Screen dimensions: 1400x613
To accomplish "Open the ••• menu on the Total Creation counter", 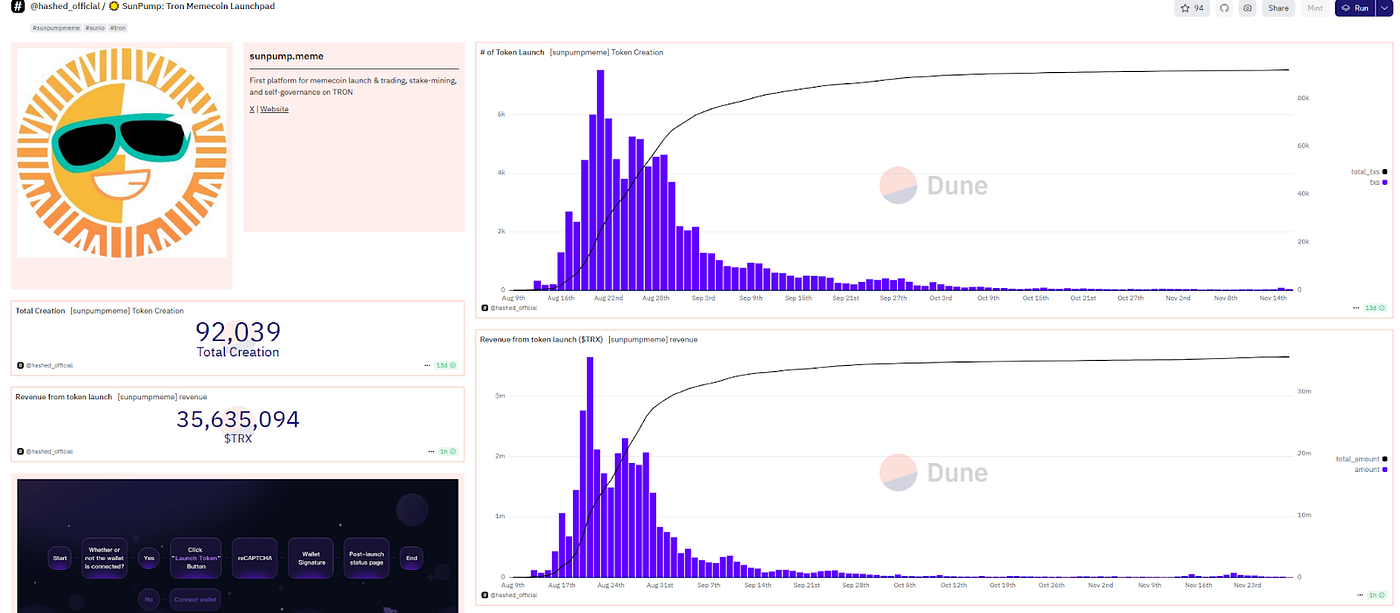I will (x=428, y=363).
